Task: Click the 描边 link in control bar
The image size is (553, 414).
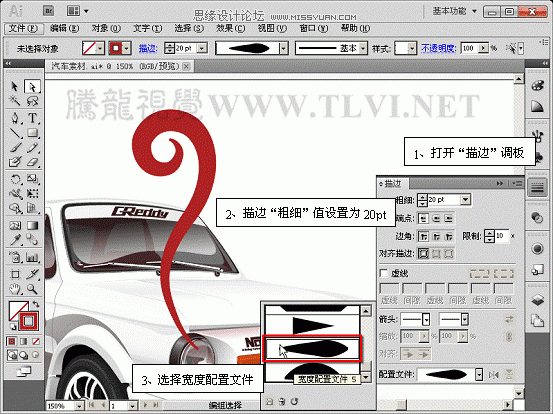Action: pyautogui.click(x=148, y=48)
